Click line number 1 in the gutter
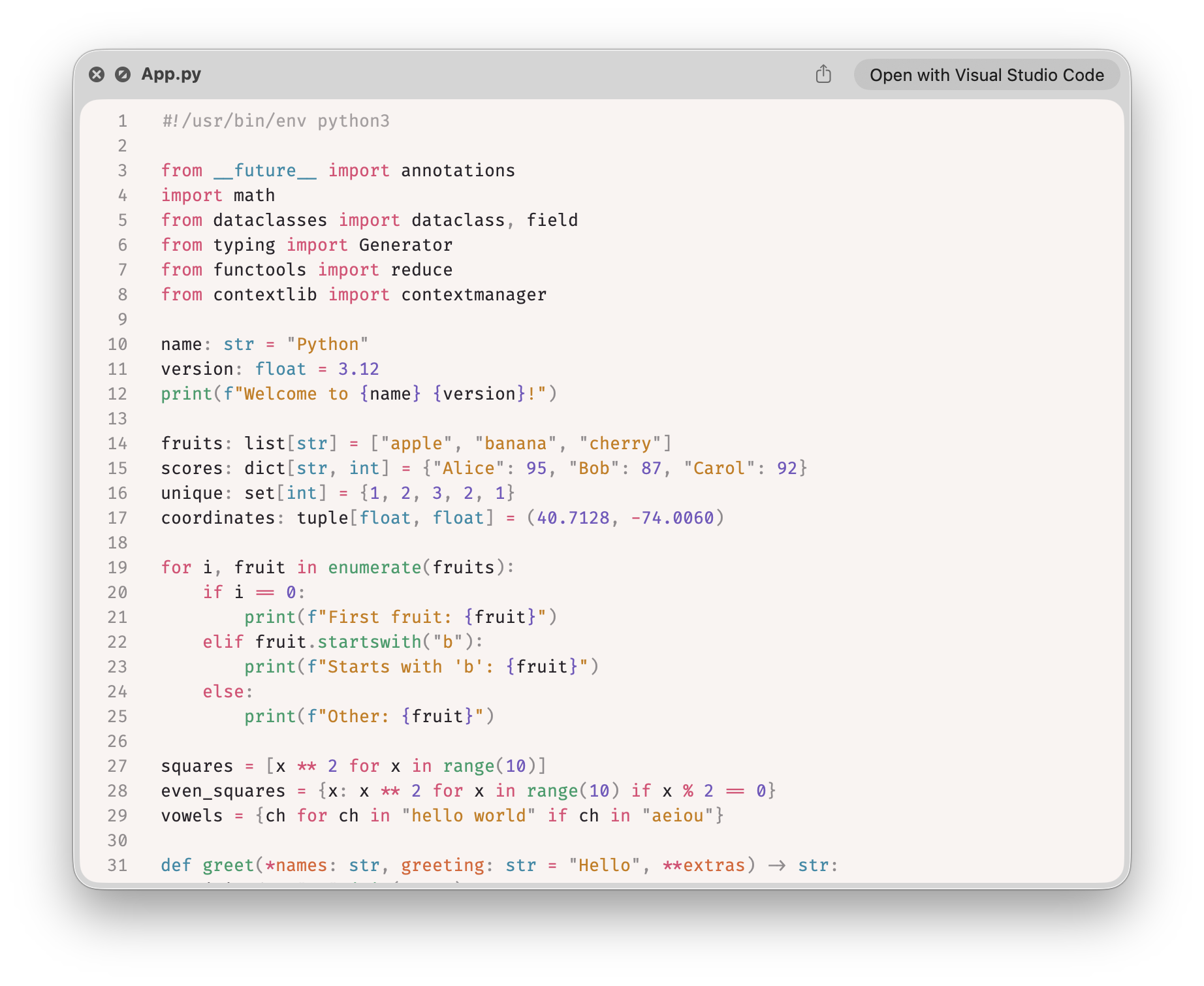The image size is (1204, 986). coord(121,120)
